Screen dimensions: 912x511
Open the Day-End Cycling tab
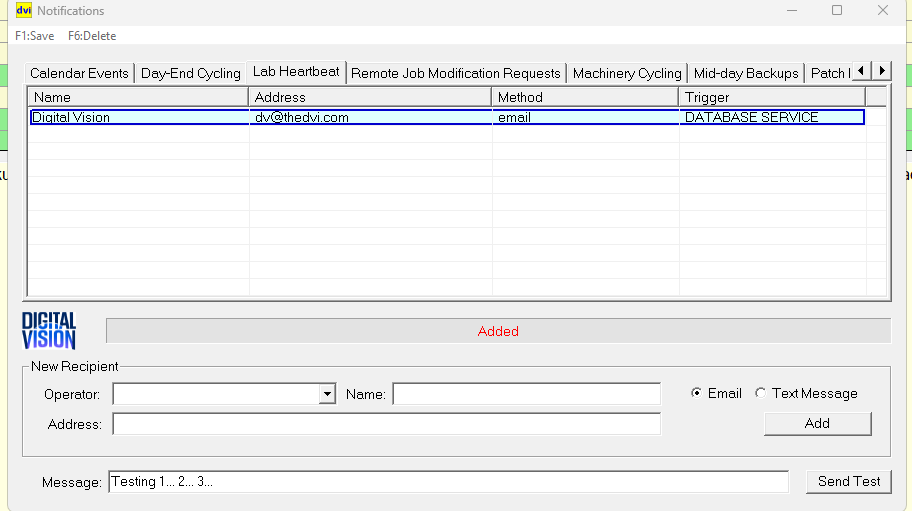click(x=190, y=73)
